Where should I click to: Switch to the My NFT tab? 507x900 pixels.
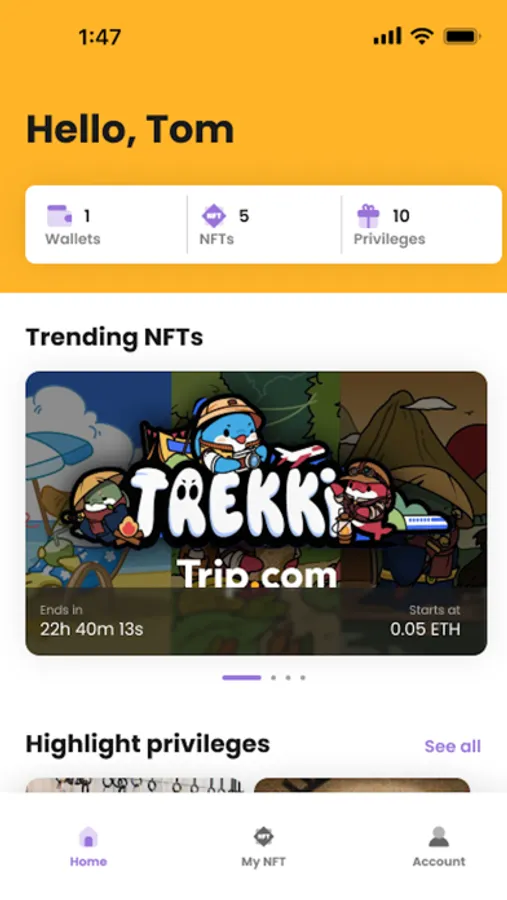(x=264, y=862)
